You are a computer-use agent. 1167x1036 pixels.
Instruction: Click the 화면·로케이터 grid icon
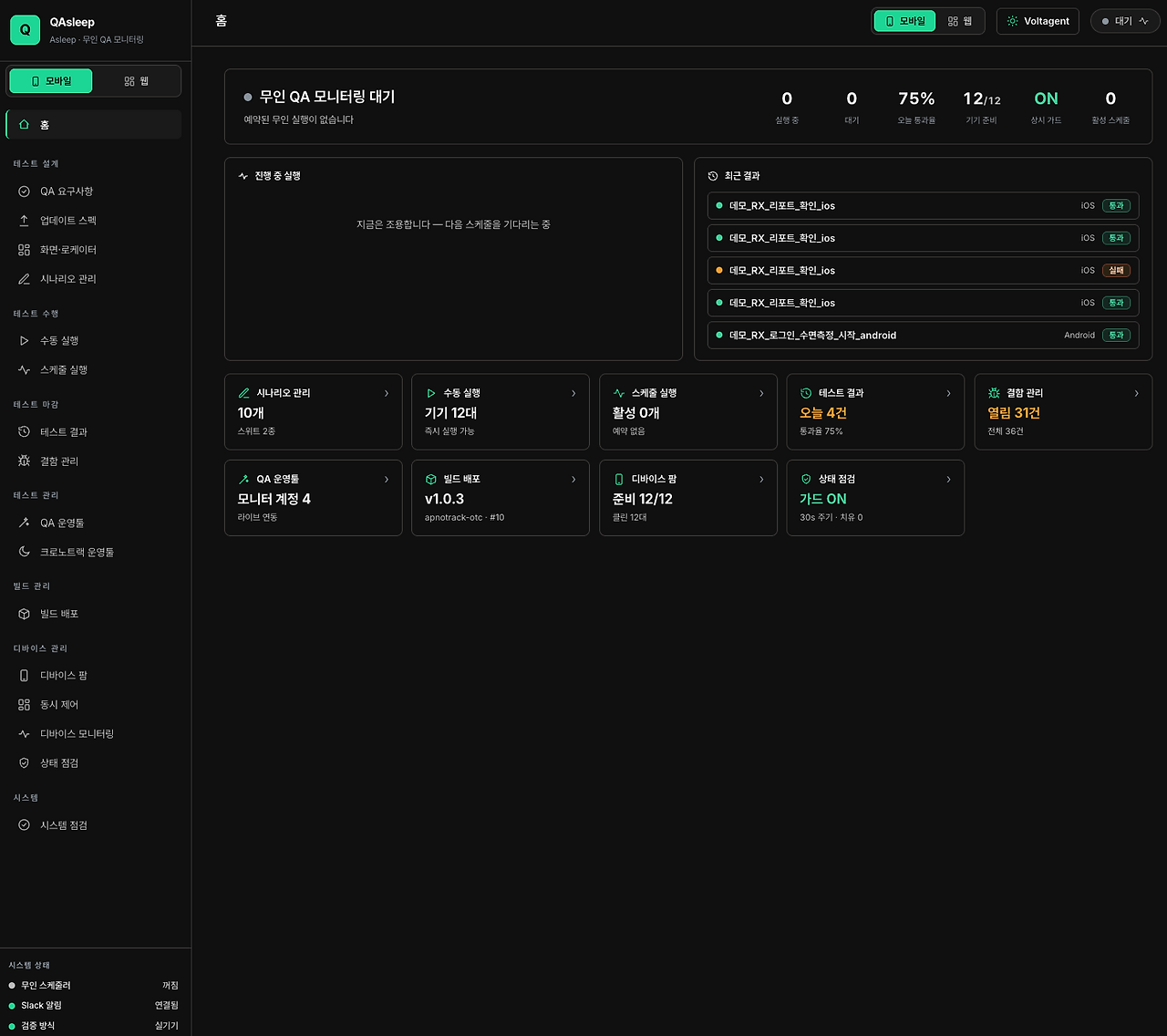pyautogui.click(x=25, y=250)
